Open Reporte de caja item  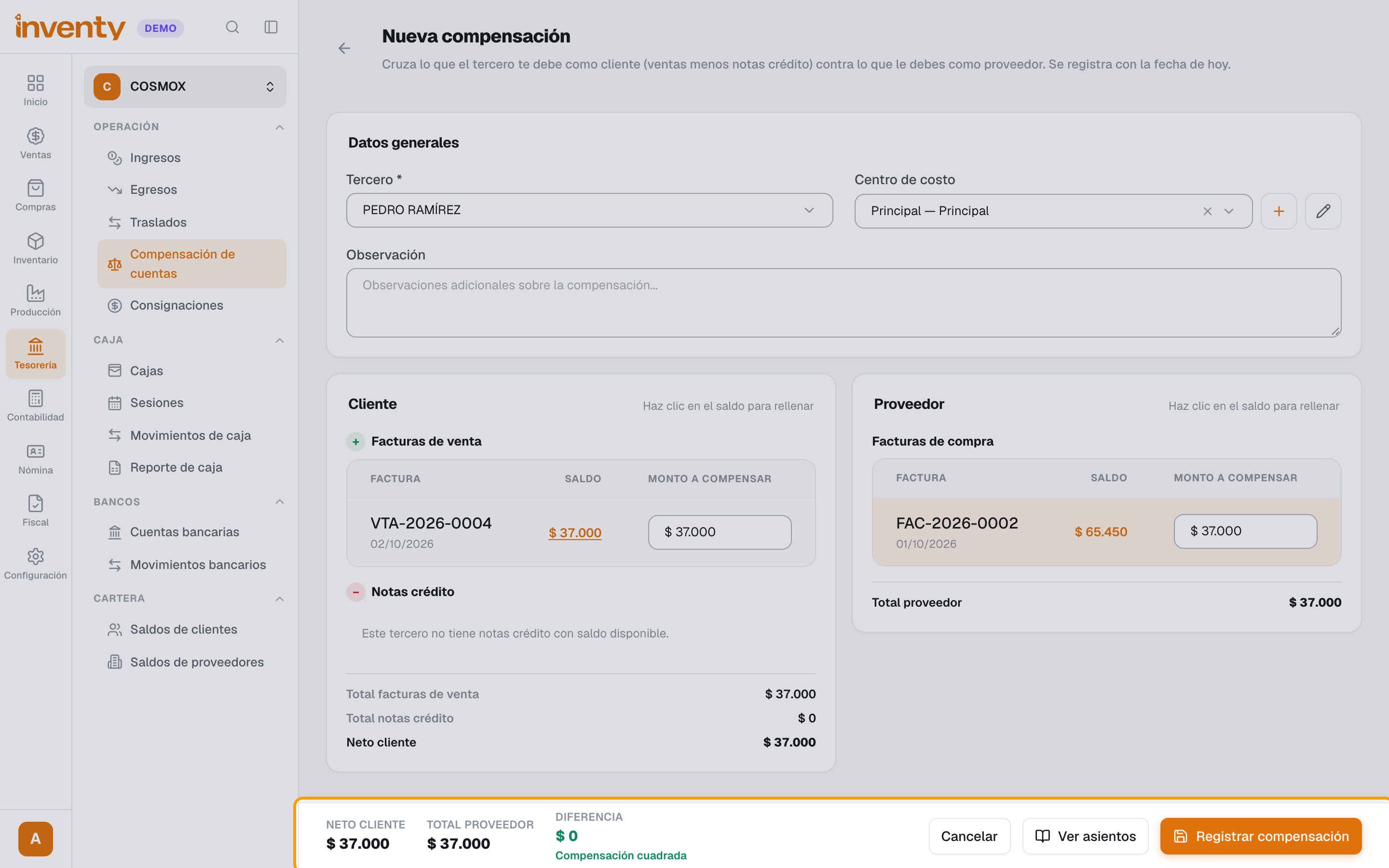click(191, 467)
